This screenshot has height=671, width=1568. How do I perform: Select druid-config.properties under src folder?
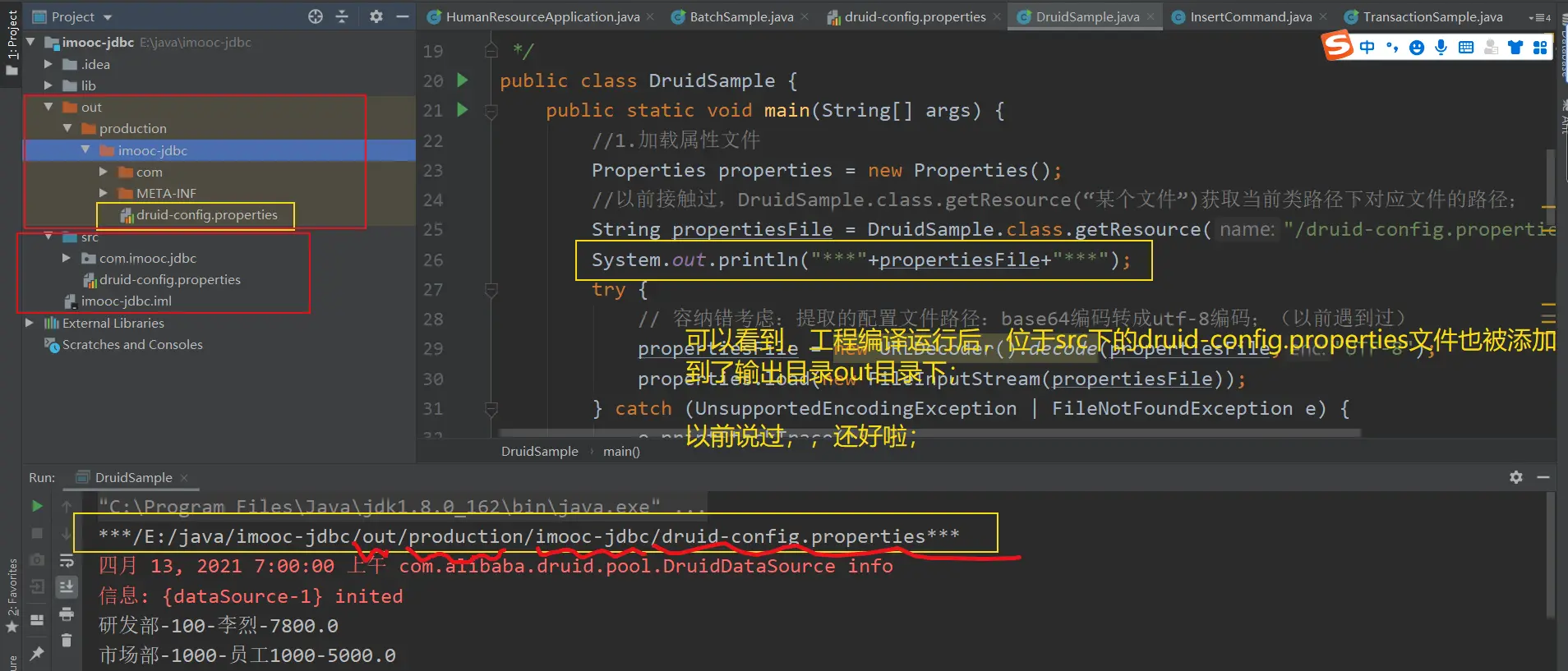[169, 279]
